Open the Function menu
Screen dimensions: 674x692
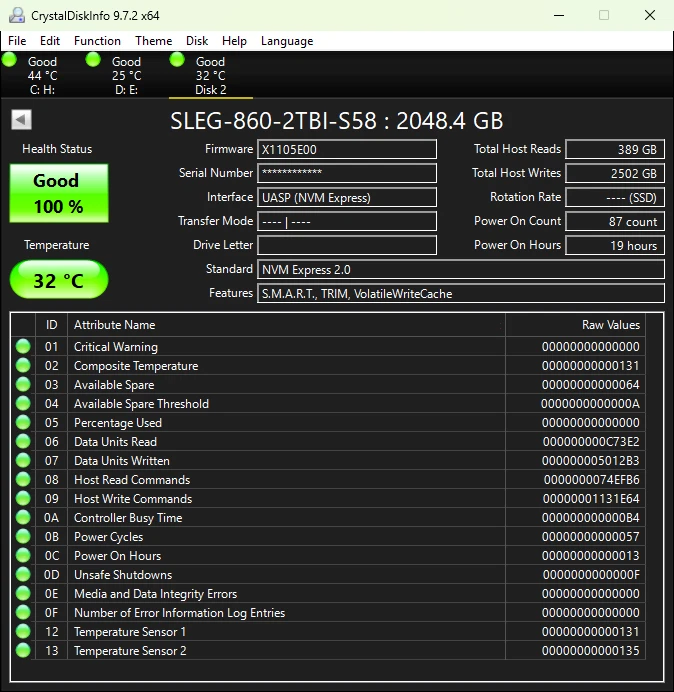(x=97, y=41)
